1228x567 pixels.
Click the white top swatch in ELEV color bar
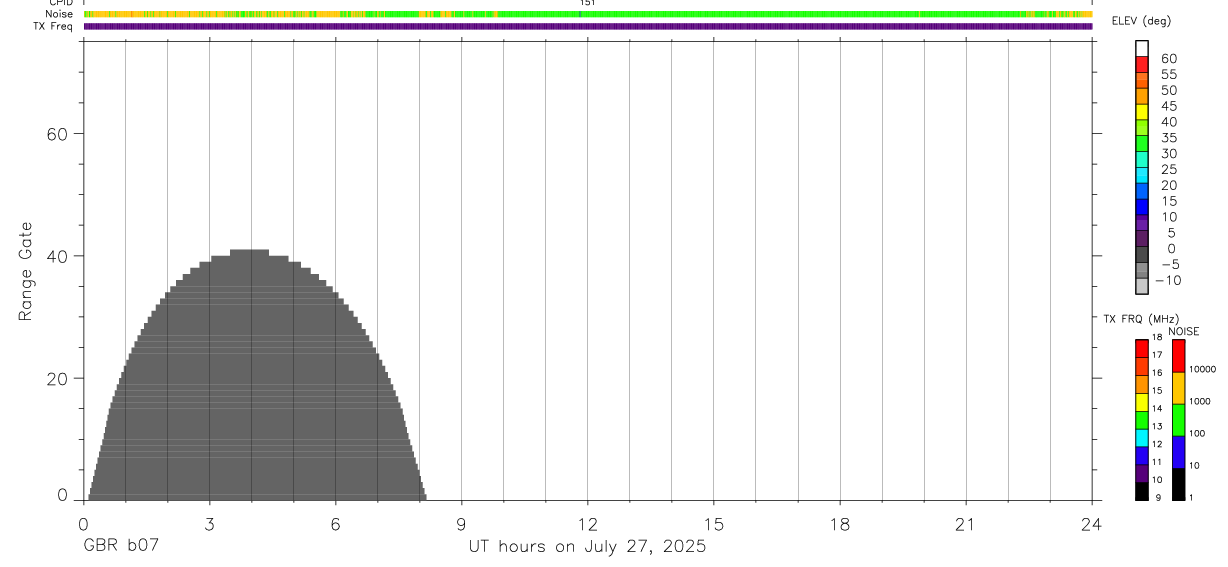coord(1141,48)
